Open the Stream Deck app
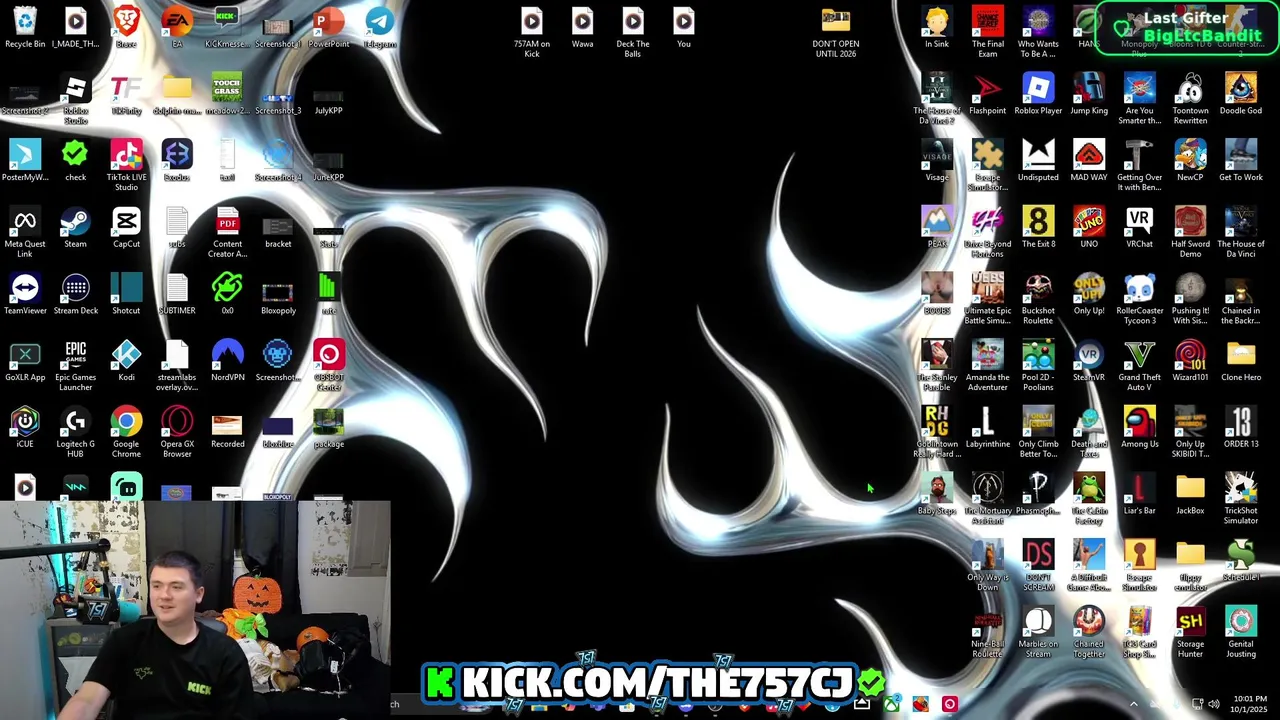Viewport: 1280px width, 720px height. click(x=76, y=294)
